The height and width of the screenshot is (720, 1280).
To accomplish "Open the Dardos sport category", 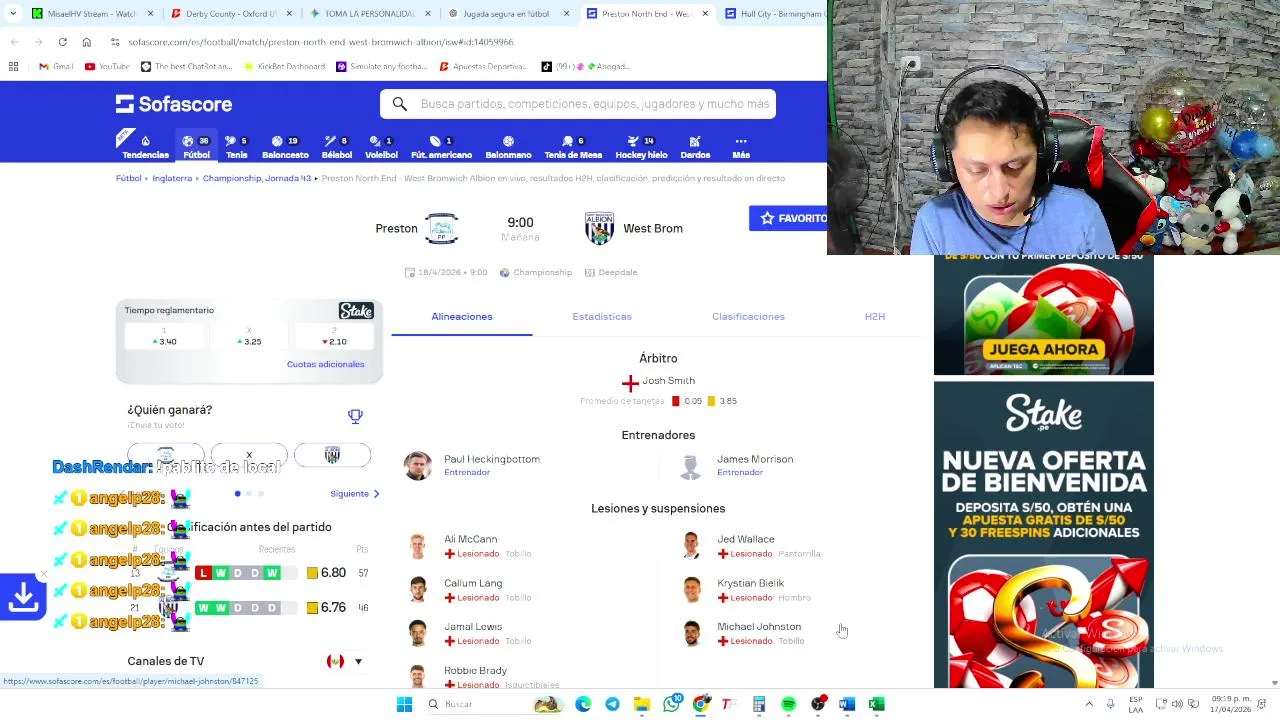I will (x=695, y=147).
